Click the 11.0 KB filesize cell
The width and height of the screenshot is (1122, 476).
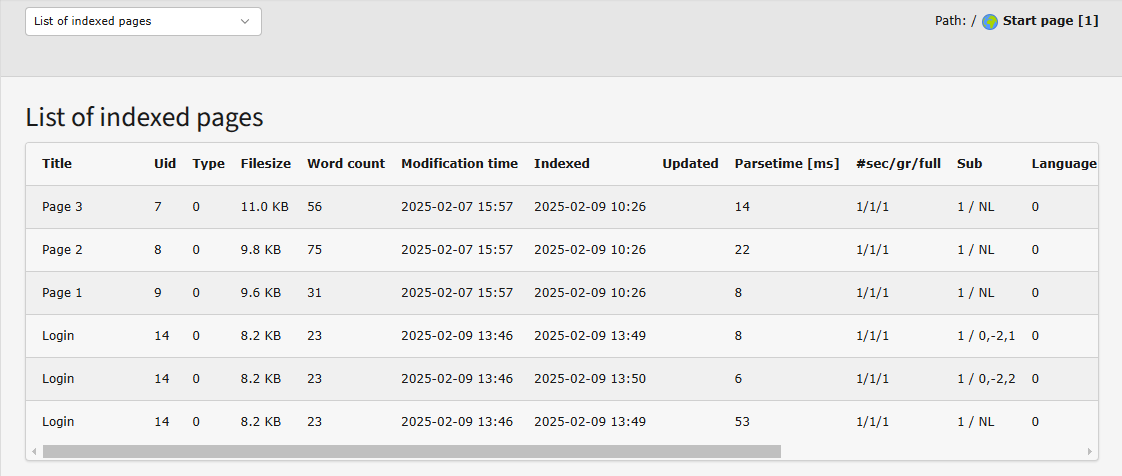(264, 207)
